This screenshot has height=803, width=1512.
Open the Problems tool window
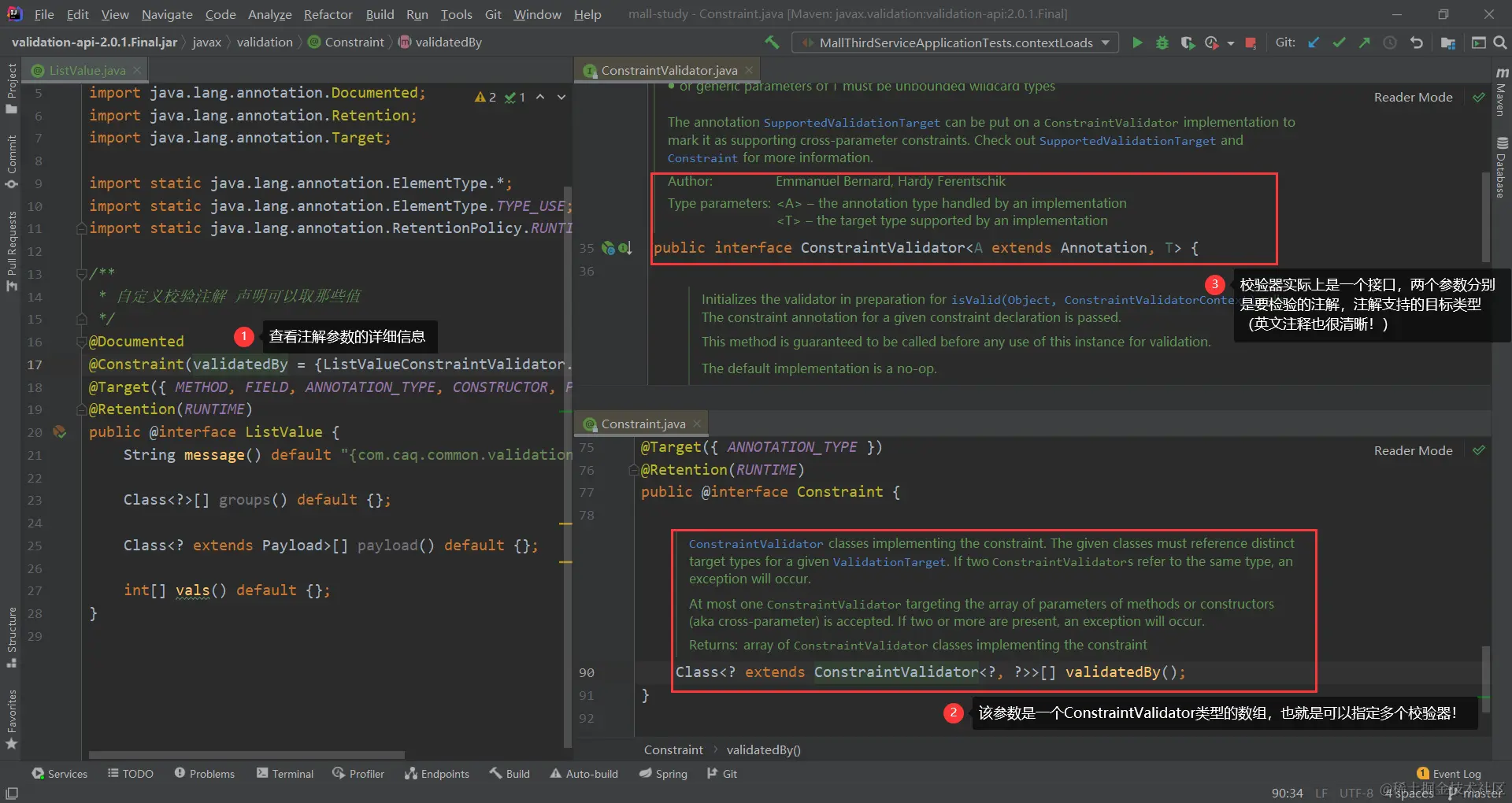point(205,774)
